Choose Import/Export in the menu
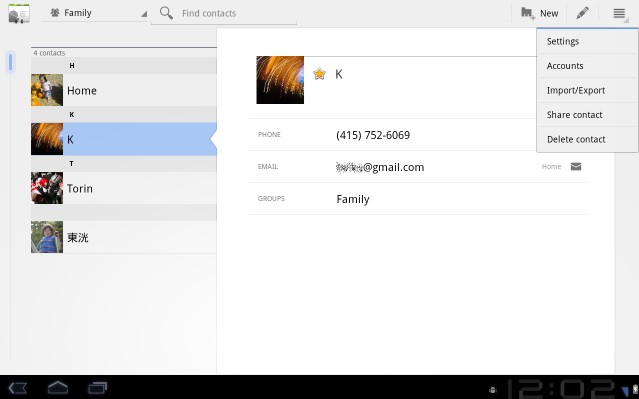The height and width of the screenshot is (399, 639). click(x=587, y=90)
